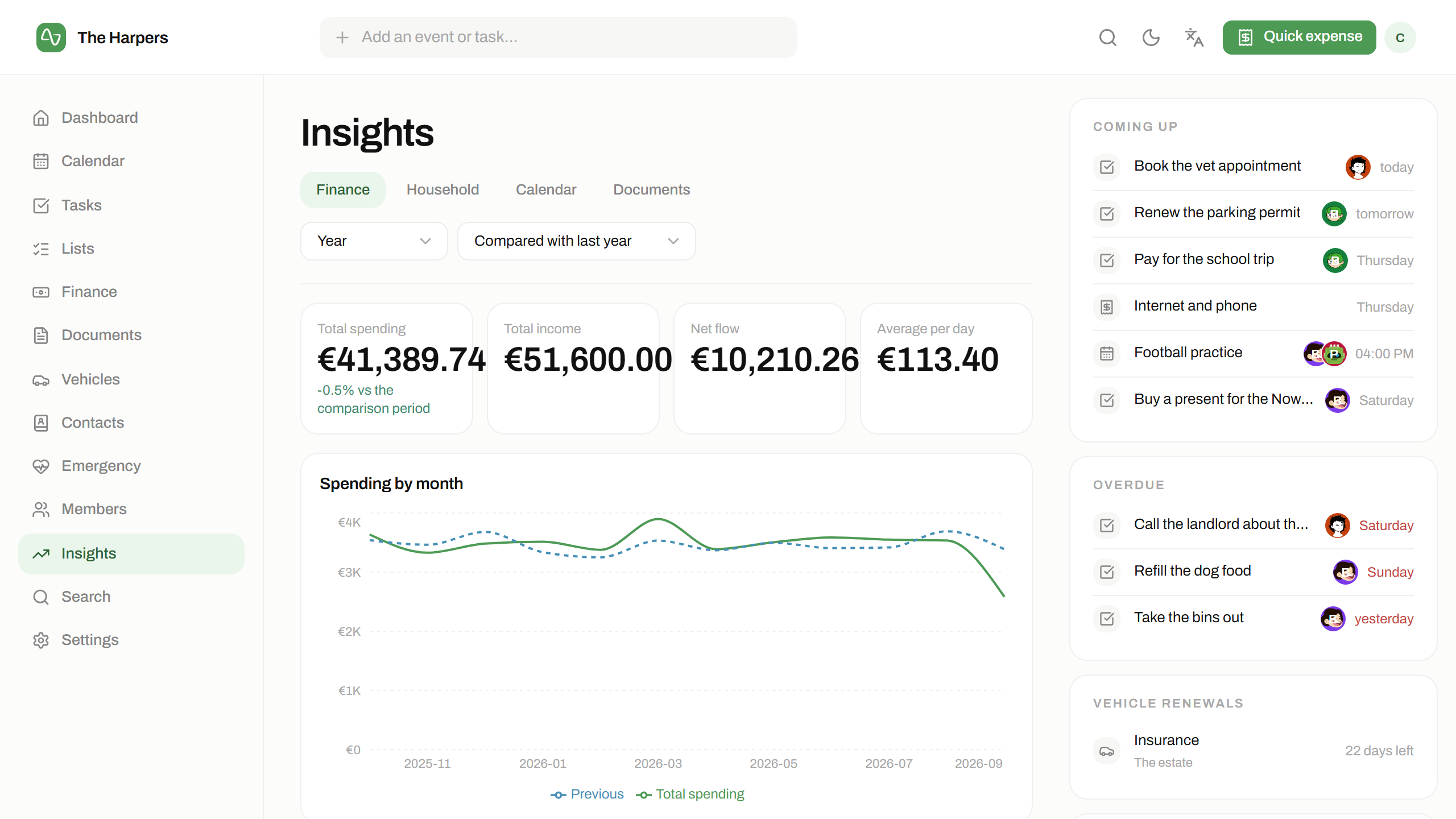Toggle the Previous series in chart legend
The image size is (1456, 819).
587,794
